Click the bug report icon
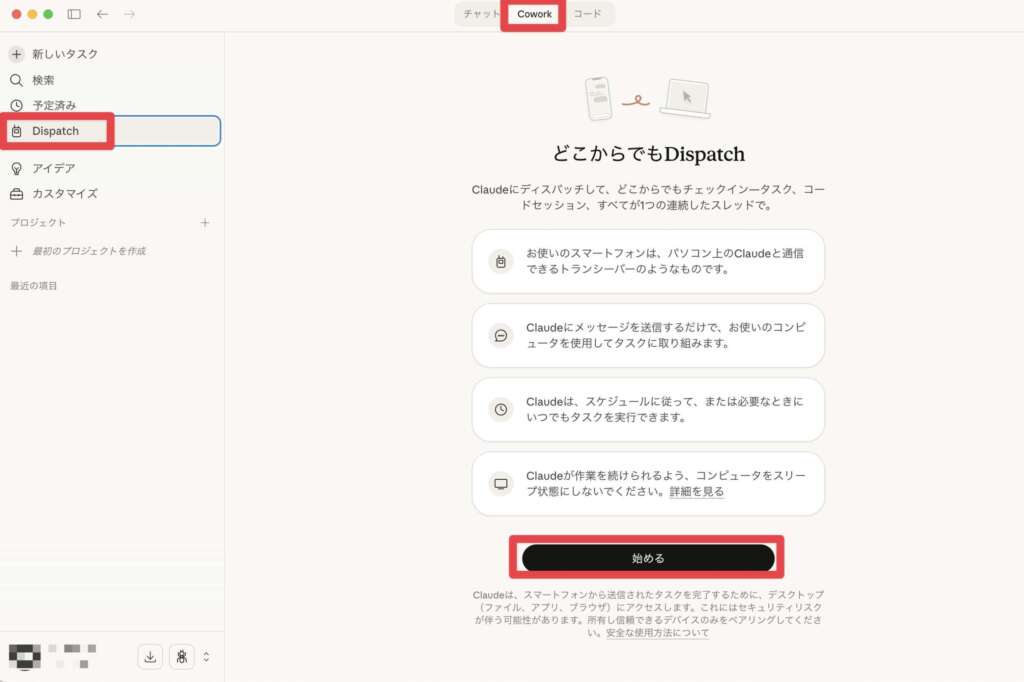The image size is (1024, 682). 182,657
